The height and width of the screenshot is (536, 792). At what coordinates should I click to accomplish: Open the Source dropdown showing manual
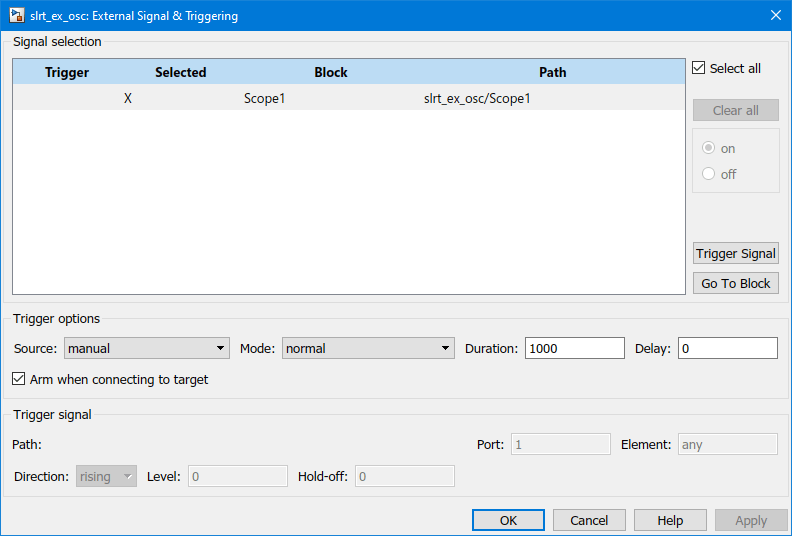point(147,348)
